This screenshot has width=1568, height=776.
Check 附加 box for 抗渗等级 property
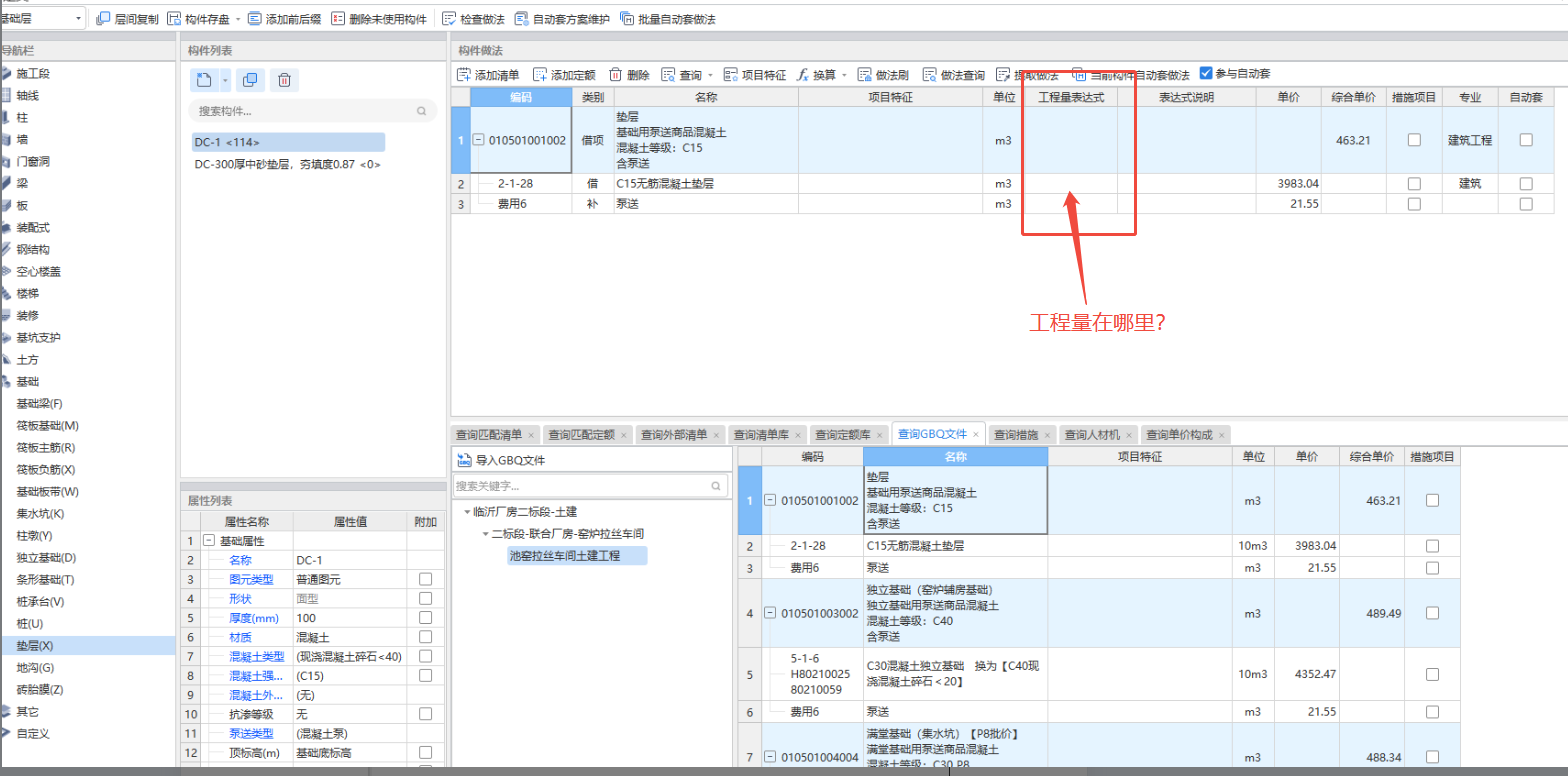coord(426,713)
